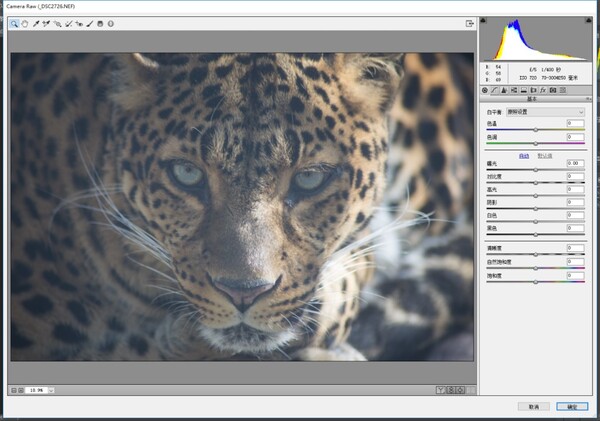The width and height of the screenshot is (600, 421).
Task: Focus the 自然饱和度 vibrance value field
Action: tap(576, 262)
